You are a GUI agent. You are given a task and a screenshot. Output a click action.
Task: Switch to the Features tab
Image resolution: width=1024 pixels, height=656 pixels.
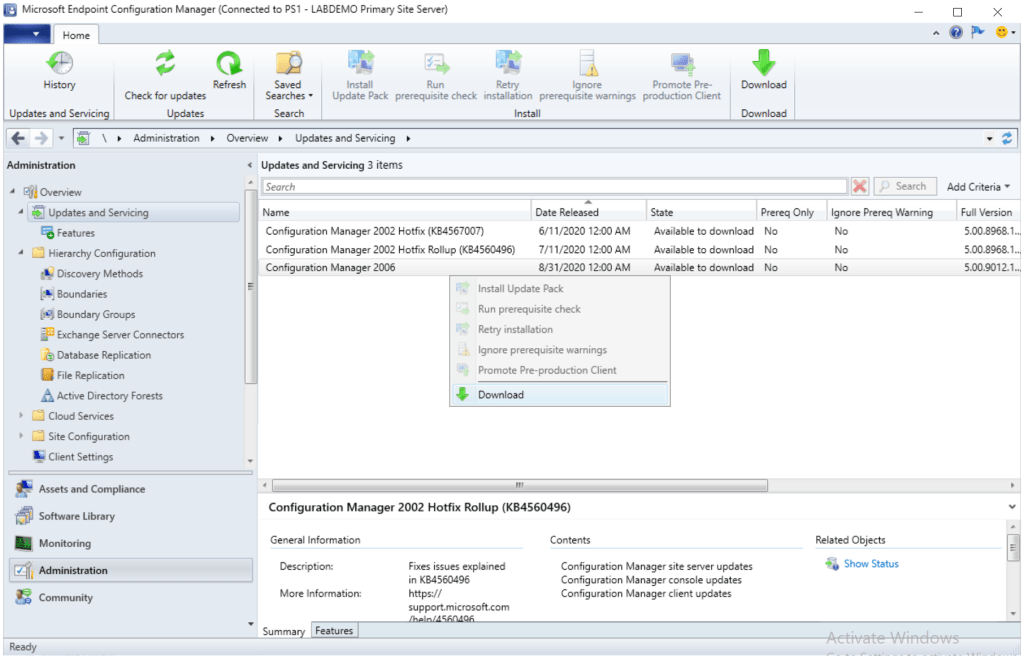coord(334,631)
